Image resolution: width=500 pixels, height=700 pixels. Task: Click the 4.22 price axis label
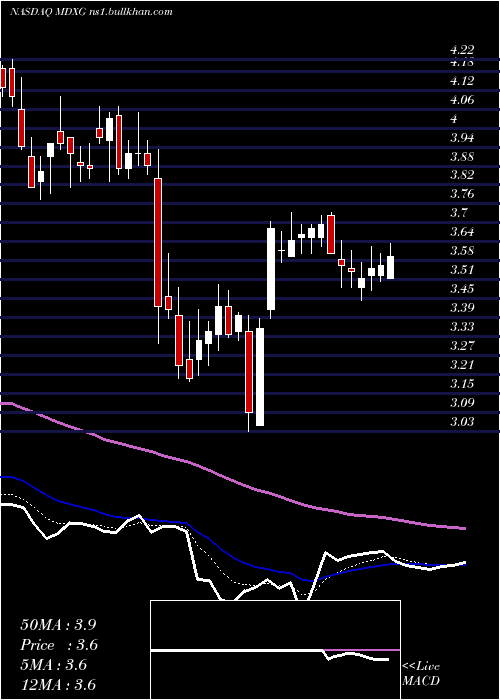[x=462, y=50]
